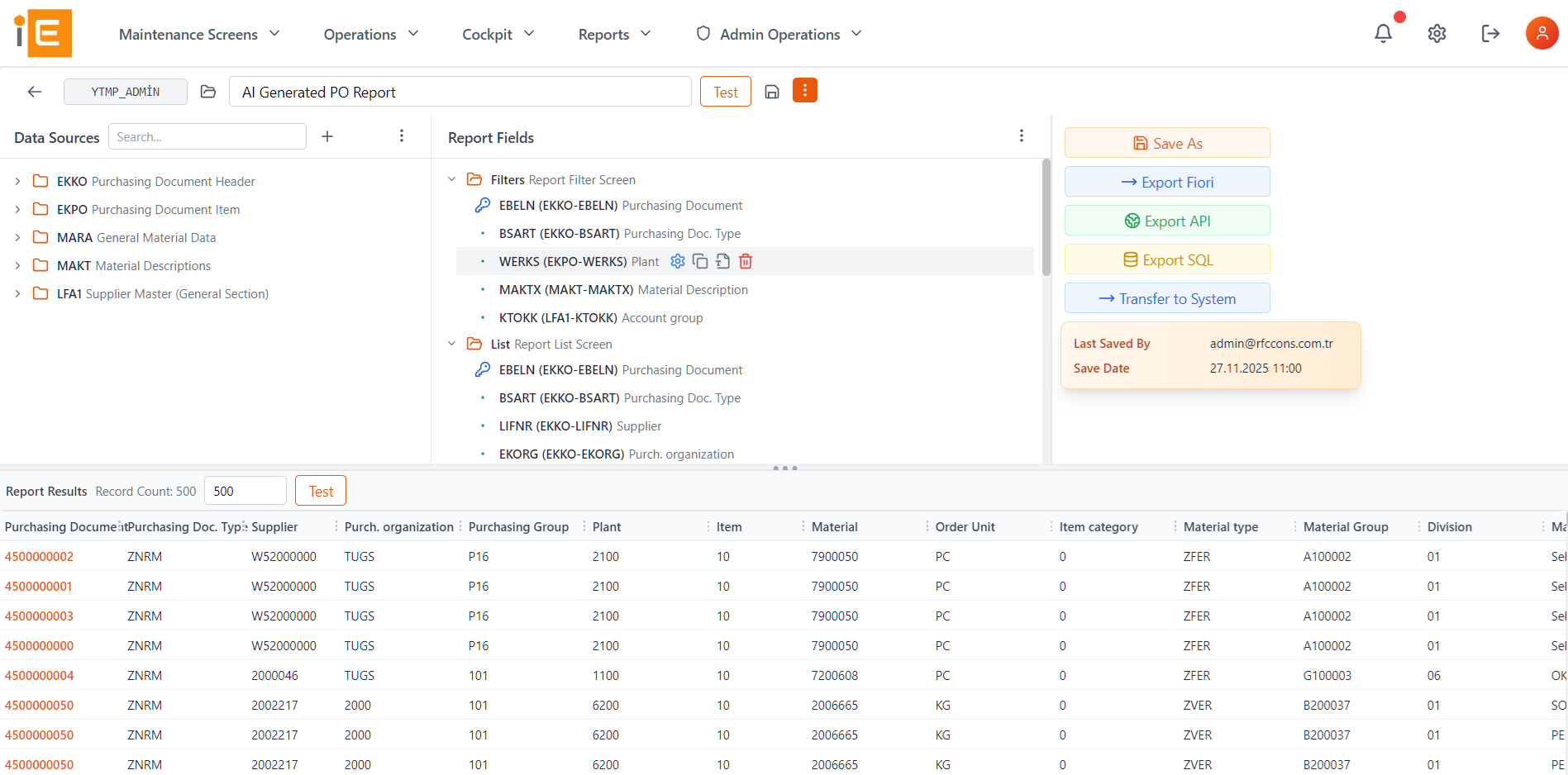Click Save As button

(x=1167, y=143)
